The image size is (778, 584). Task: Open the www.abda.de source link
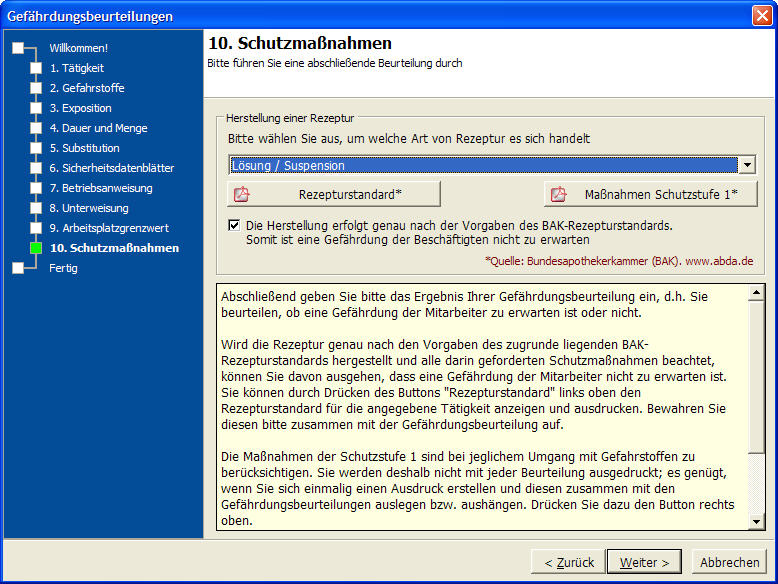(719, 261)
